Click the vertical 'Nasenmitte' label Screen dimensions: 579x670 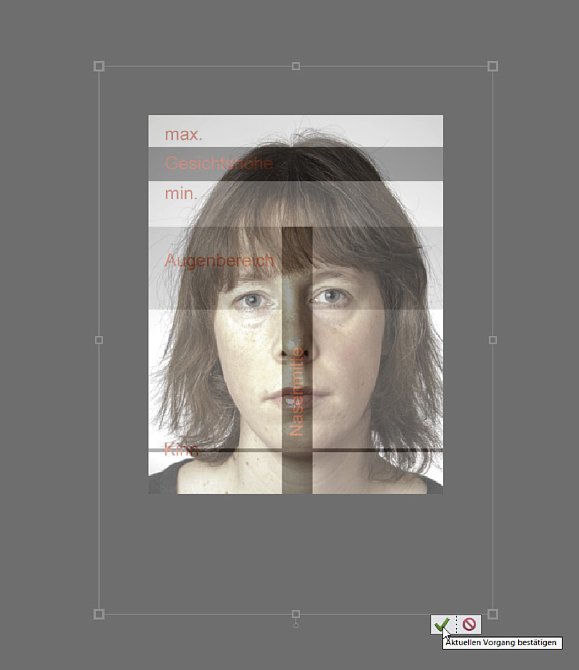pyautogui.click(x=296, y=392)
